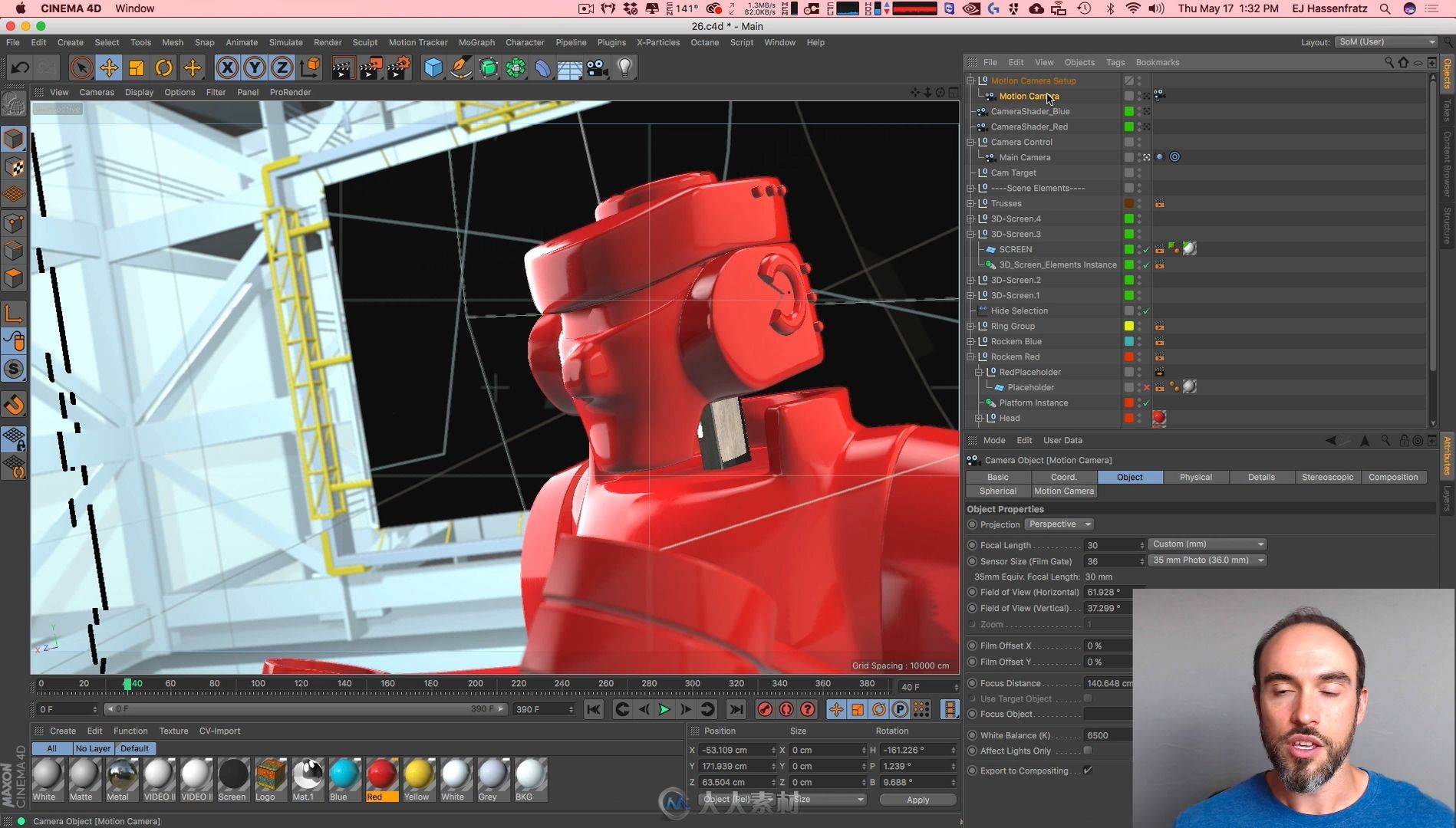This screenshot has height=828, width=1456.
Task: Add a Cube primitive object
Action: tap(433, 67)
